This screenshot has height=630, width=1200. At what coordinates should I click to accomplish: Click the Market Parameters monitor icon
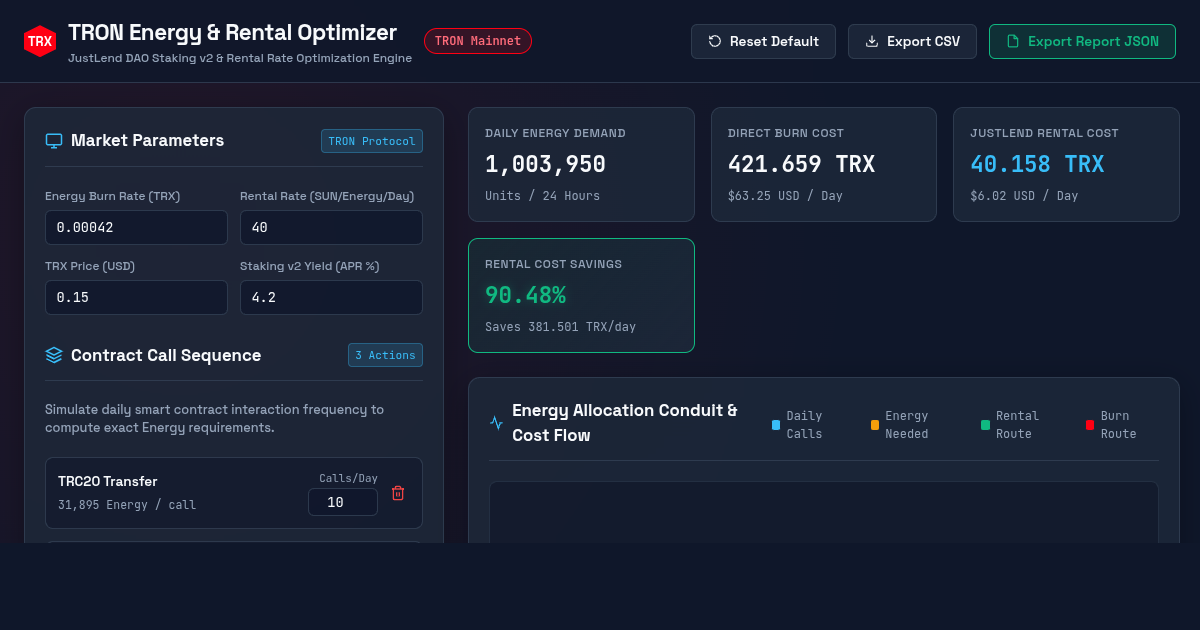54,141
